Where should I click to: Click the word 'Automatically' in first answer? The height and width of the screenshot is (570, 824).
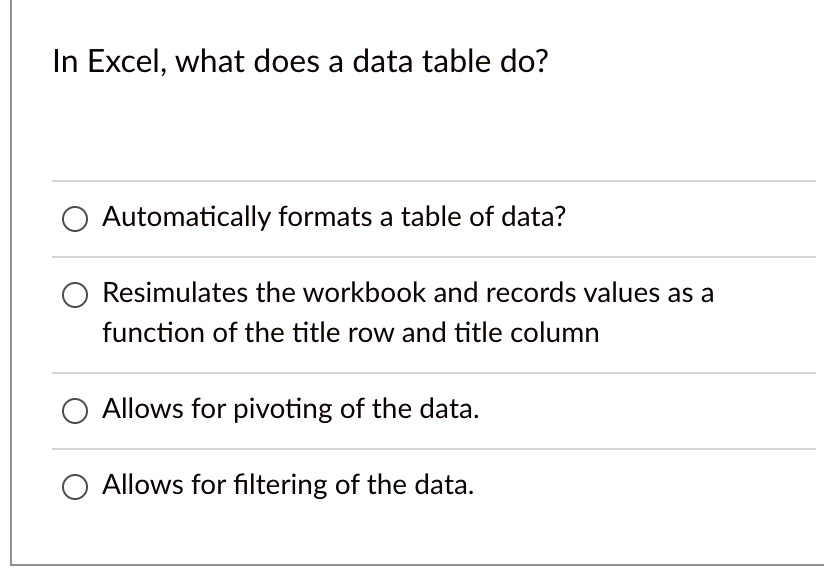click(x=186, y=217)
